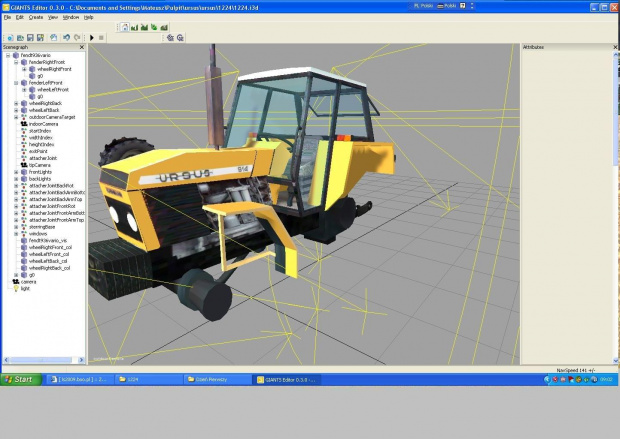
Task: Open the Windows Start button
Action: click(x=21, y=380)
